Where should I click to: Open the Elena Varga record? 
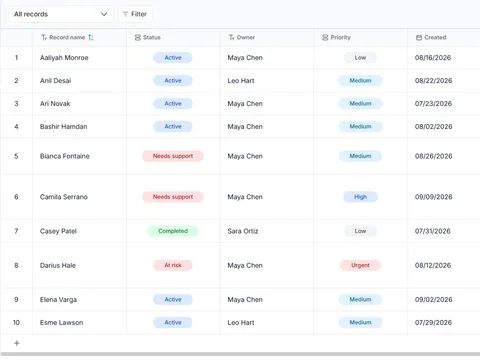coord(58,300)
